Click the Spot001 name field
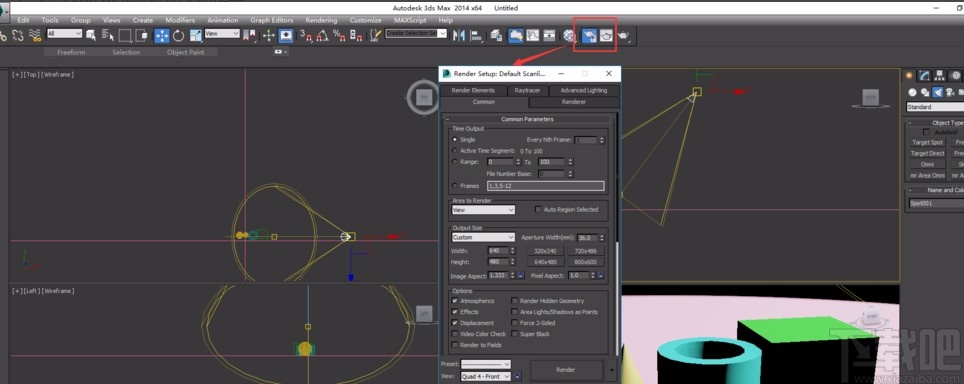This screenshot has width=964, height=384. click(x=936, y=203)
